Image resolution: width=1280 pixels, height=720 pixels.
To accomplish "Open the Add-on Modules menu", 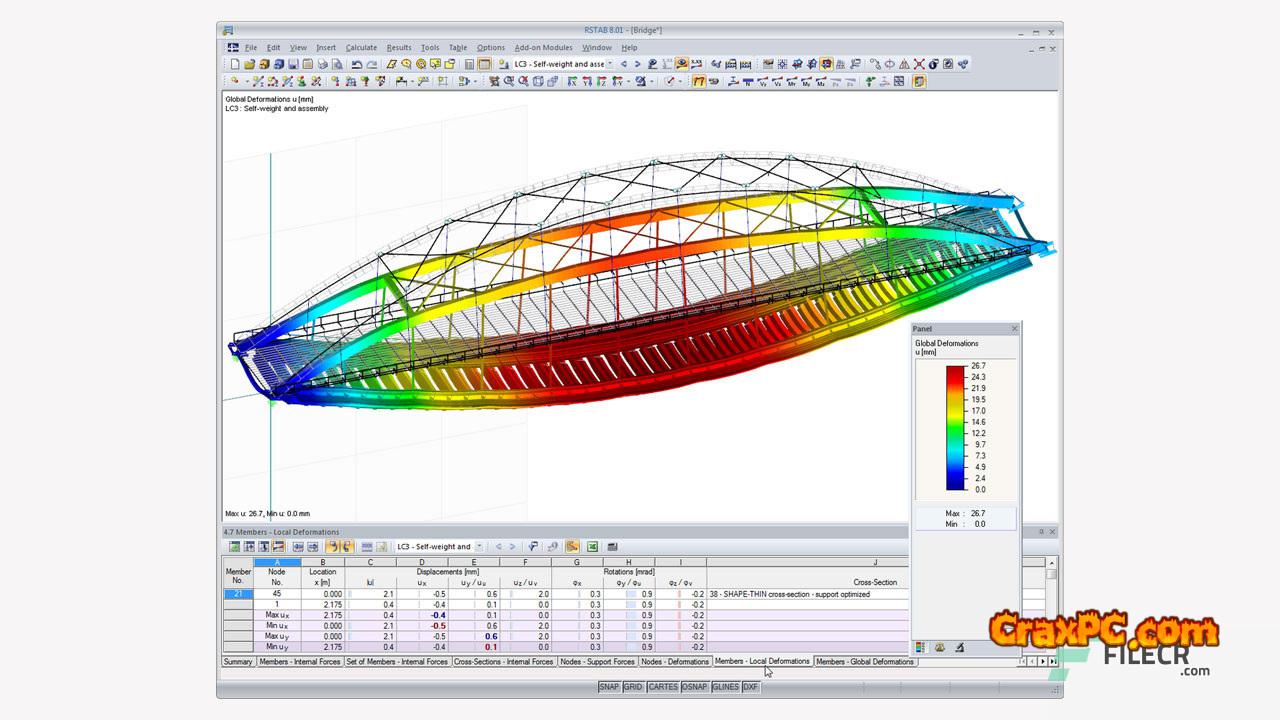I will [x=543, y=47].
